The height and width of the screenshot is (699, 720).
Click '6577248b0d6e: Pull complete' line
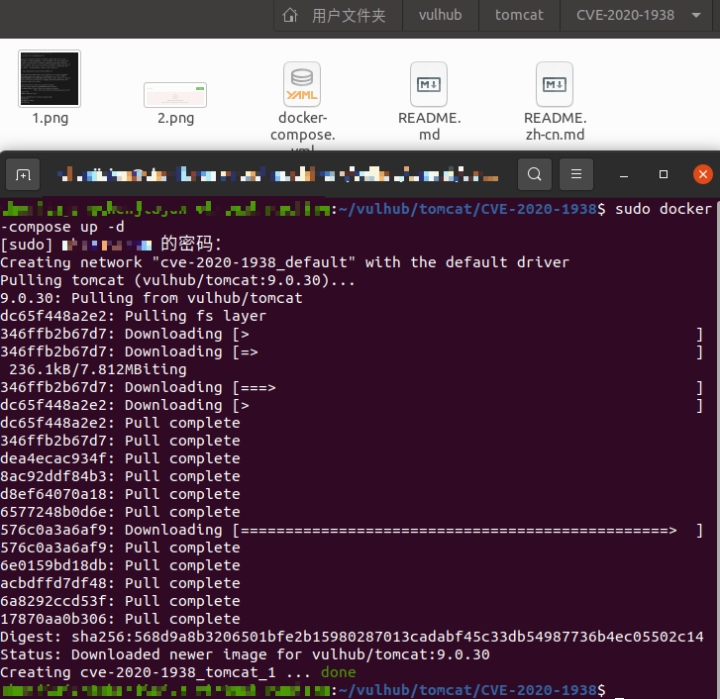(x=120, y=512)
